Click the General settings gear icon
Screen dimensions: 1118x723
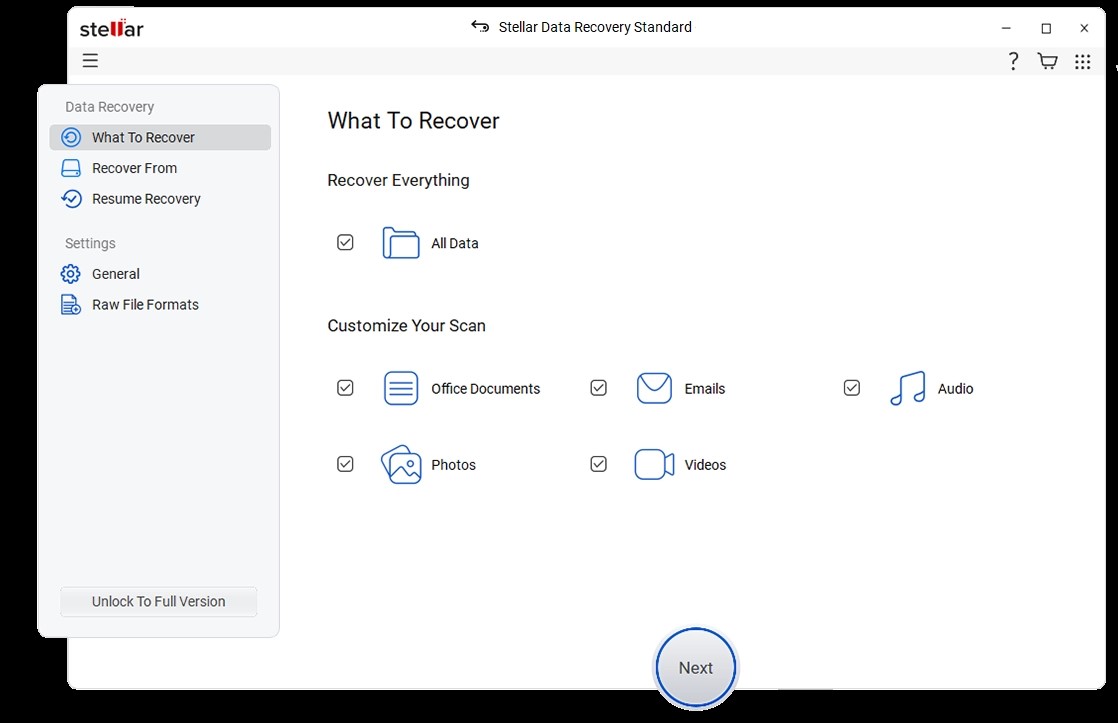coord(69,273)
